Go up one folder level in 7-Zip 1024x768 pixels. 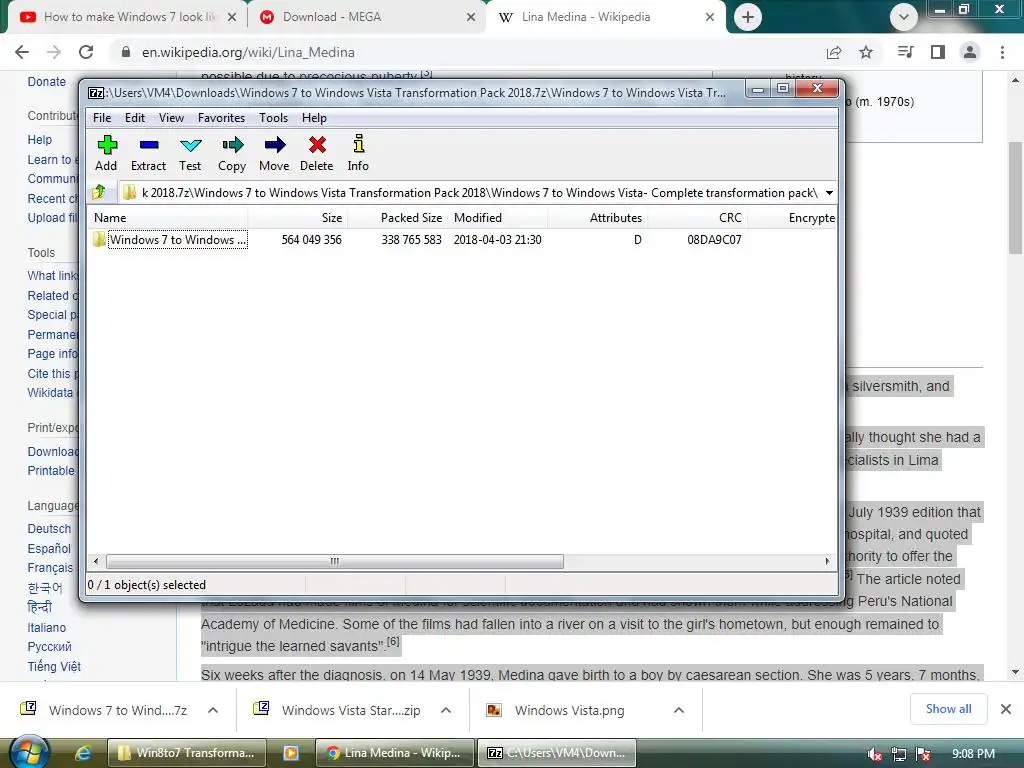[x=99, y=192]
